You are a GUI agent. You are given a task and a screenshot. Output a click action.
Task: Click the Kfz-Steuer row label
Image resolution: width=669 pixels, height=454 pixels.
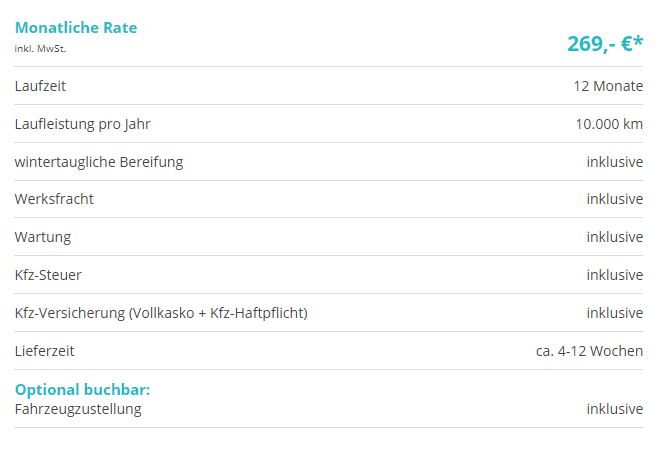[48, 275]
